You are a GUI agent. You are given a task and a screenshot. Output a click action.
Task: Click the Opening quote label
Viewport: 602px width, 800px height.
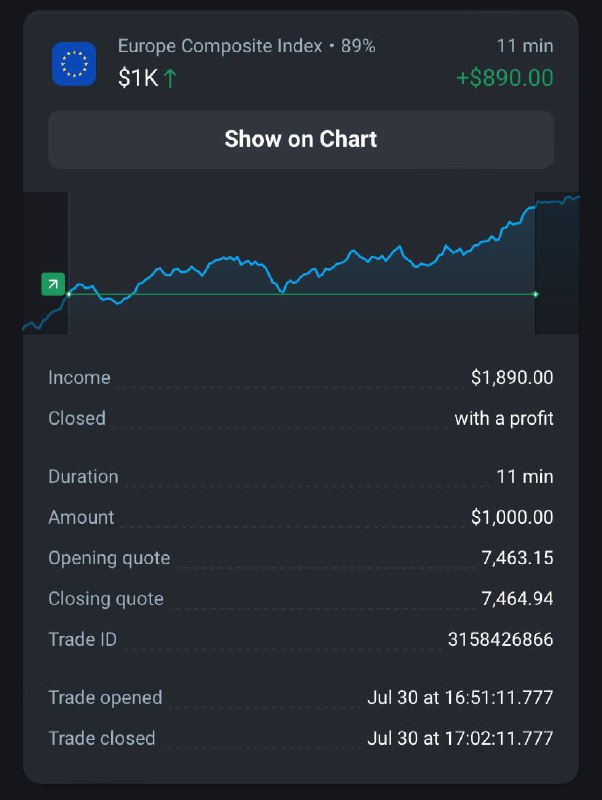click(x=109, y=558)
